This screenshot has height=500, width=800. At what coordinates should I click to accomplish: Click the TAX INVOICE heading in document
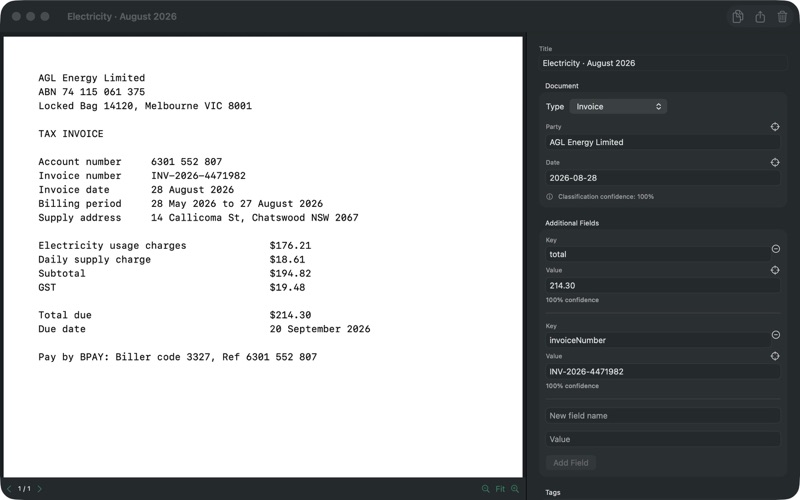tap(71, 134)
